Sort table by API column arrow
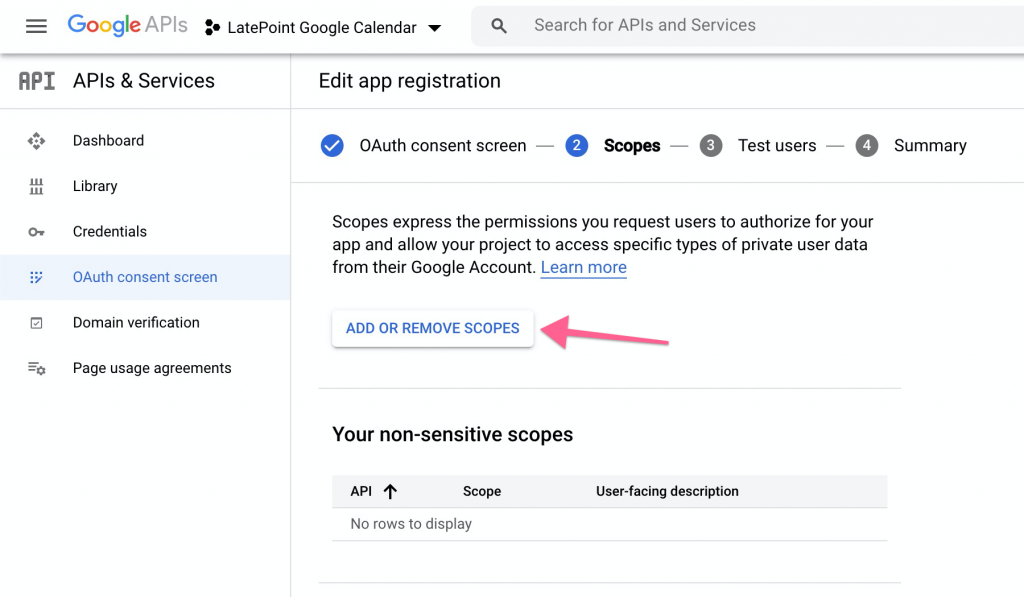The image size is (1024, 597). [x=390, y=491]
